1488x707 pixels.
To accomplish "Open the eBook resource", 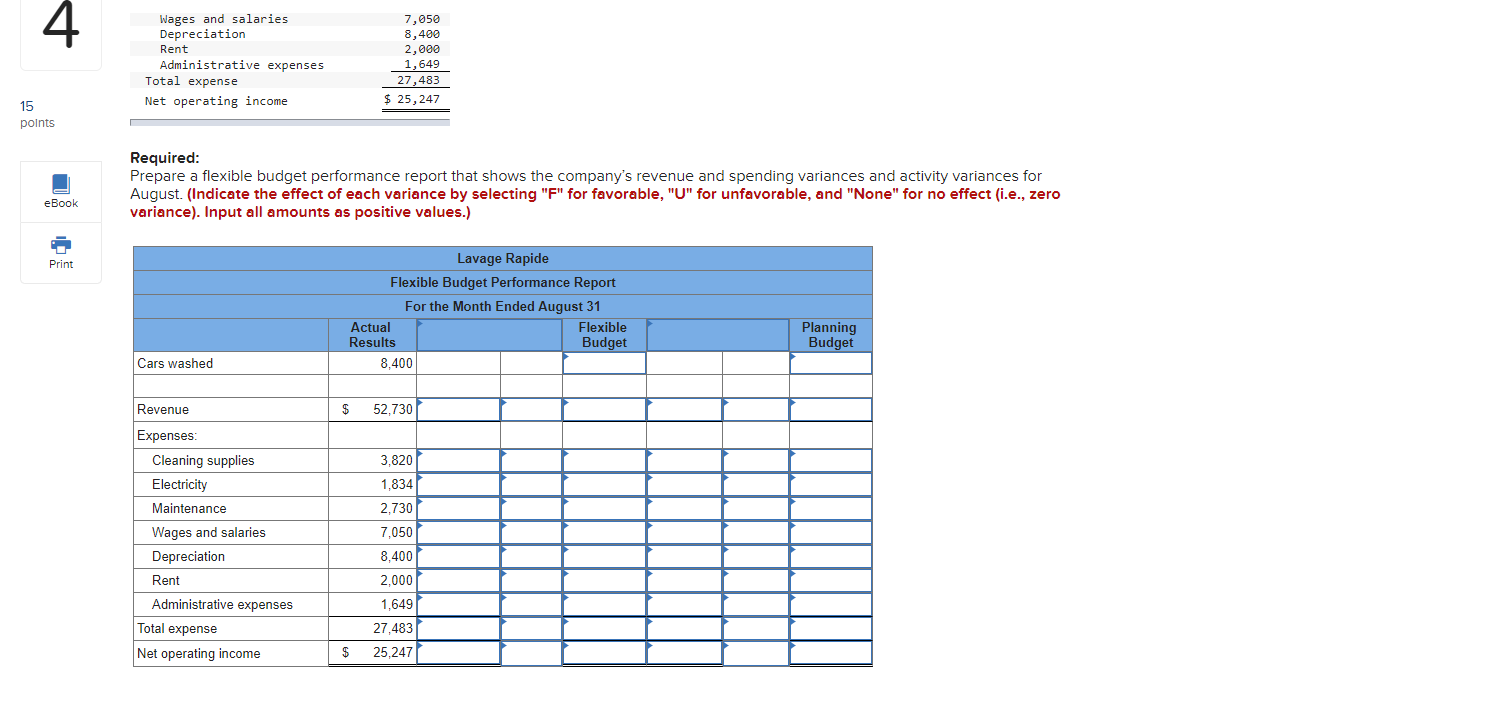I will pyautogui.click(x=60, y=191).
